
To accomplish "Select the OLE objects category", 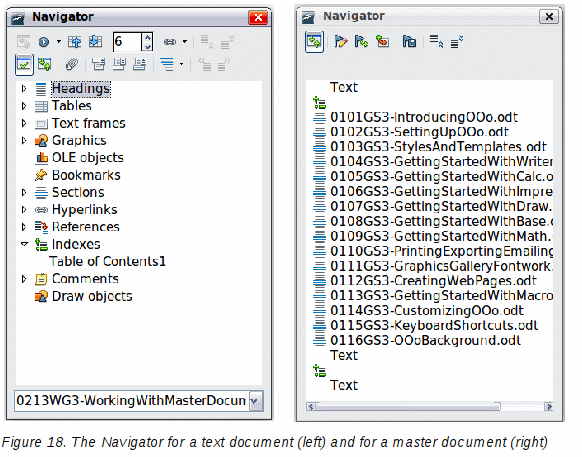I will [x=88, y=157].
